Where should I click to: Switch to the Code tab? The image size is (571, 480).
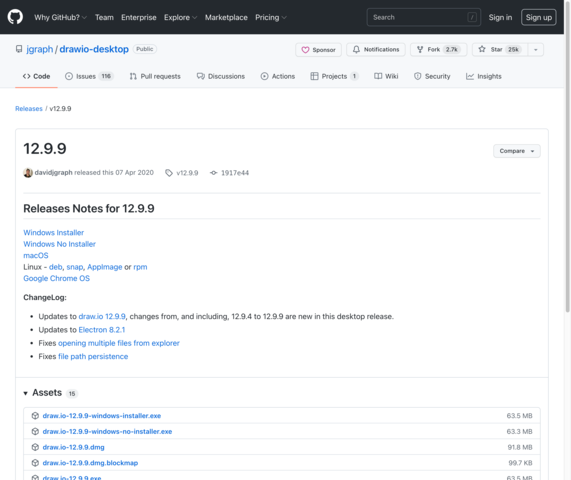coord(36,76)
